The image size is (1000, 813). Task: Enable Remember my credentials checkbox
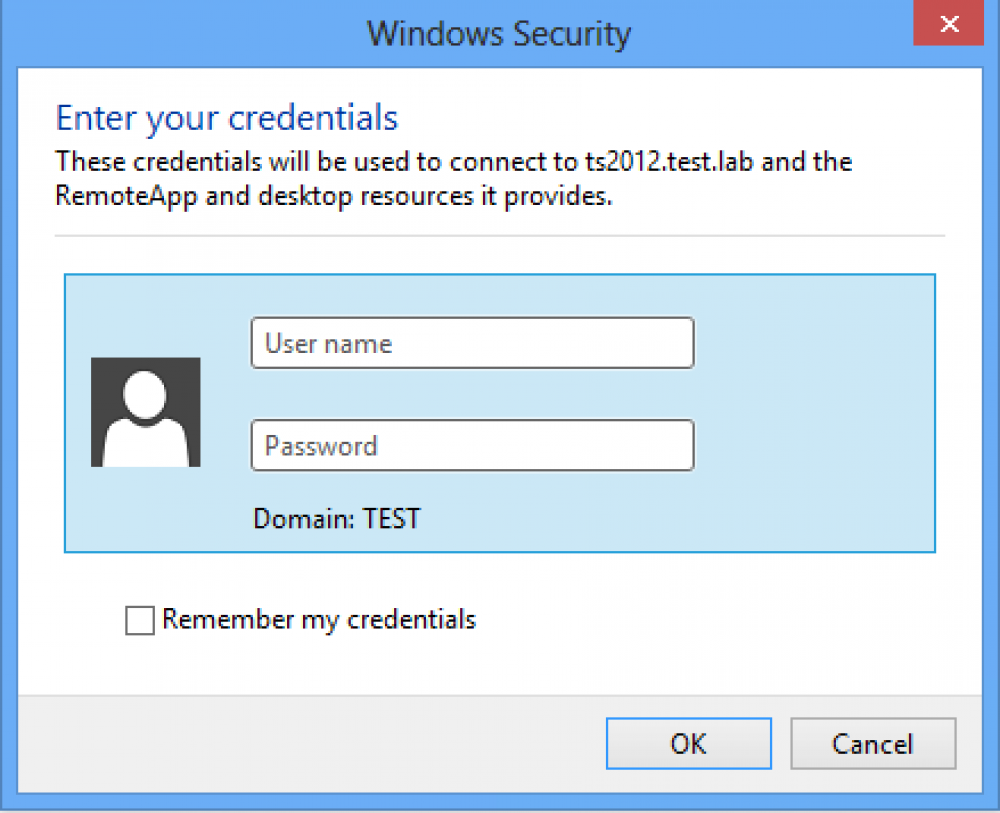pos(140,620)
